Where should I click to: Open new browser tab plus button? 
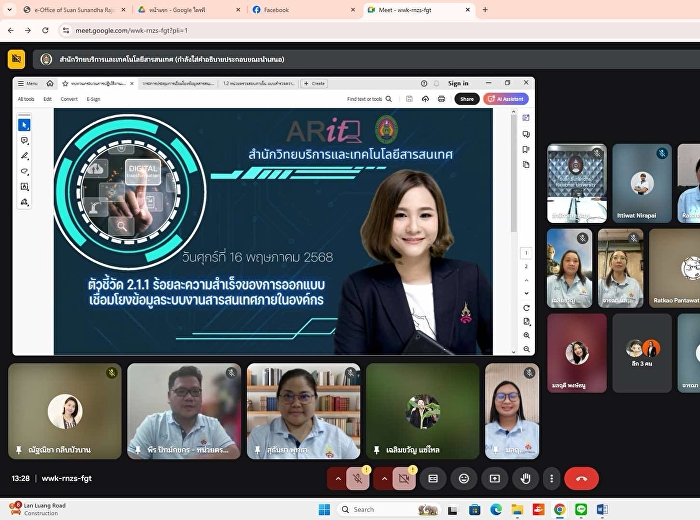(x=485, y=9)
